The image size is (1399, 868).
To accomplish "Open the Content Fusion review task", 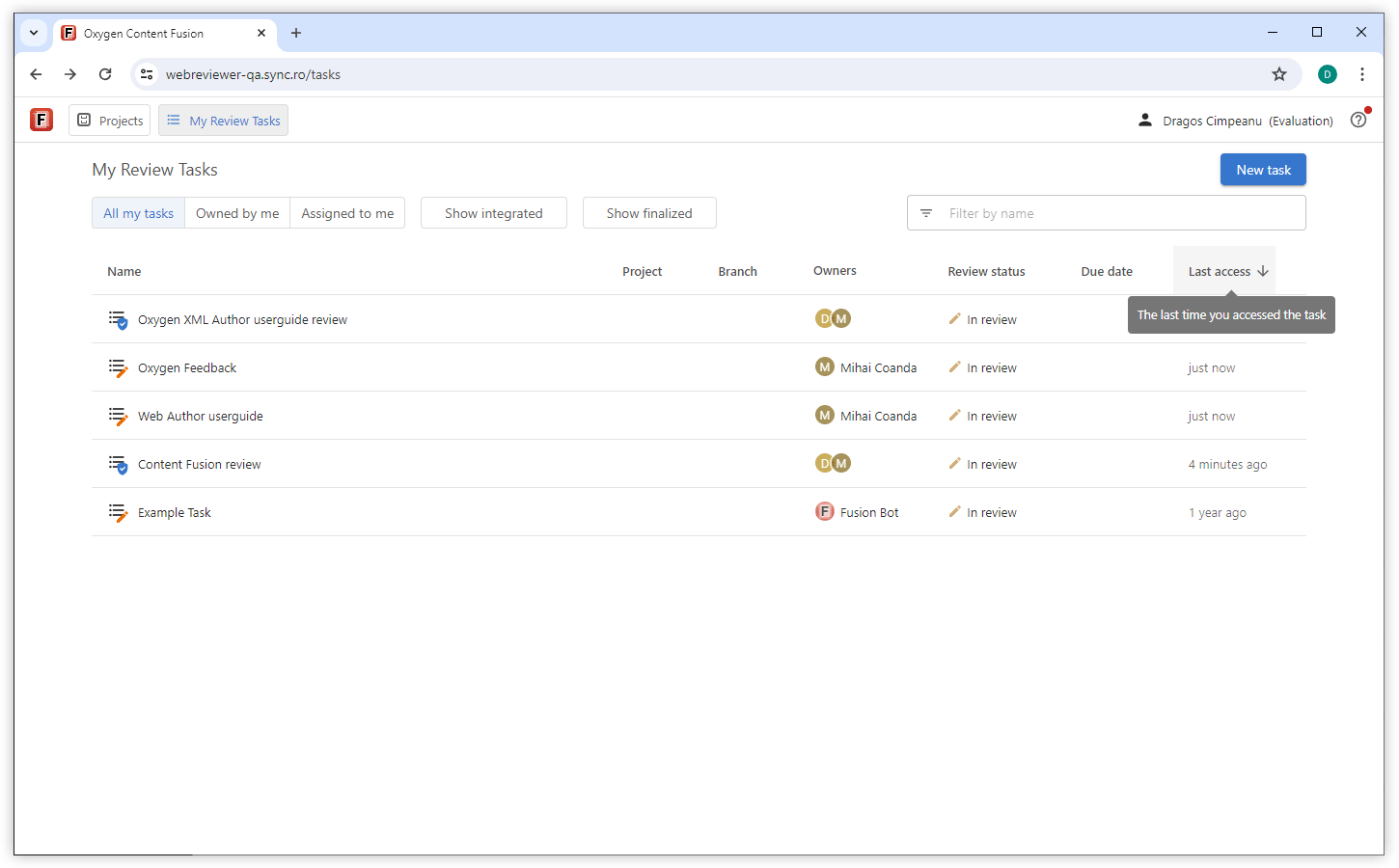I will 200,465.
